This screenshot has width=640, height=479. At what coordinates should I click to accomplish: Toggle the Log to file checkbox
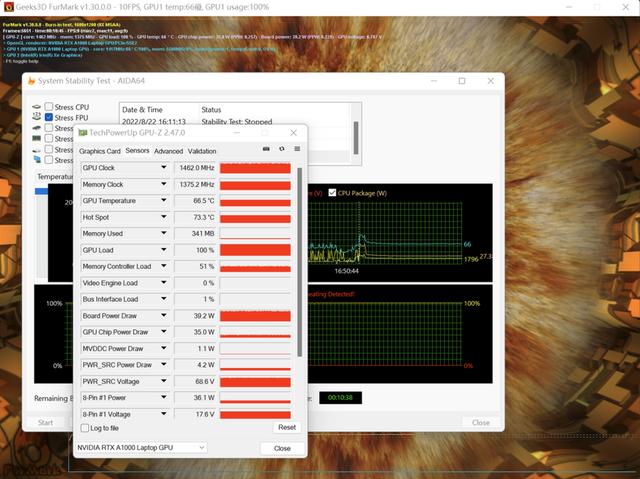[x=85, y=428]
